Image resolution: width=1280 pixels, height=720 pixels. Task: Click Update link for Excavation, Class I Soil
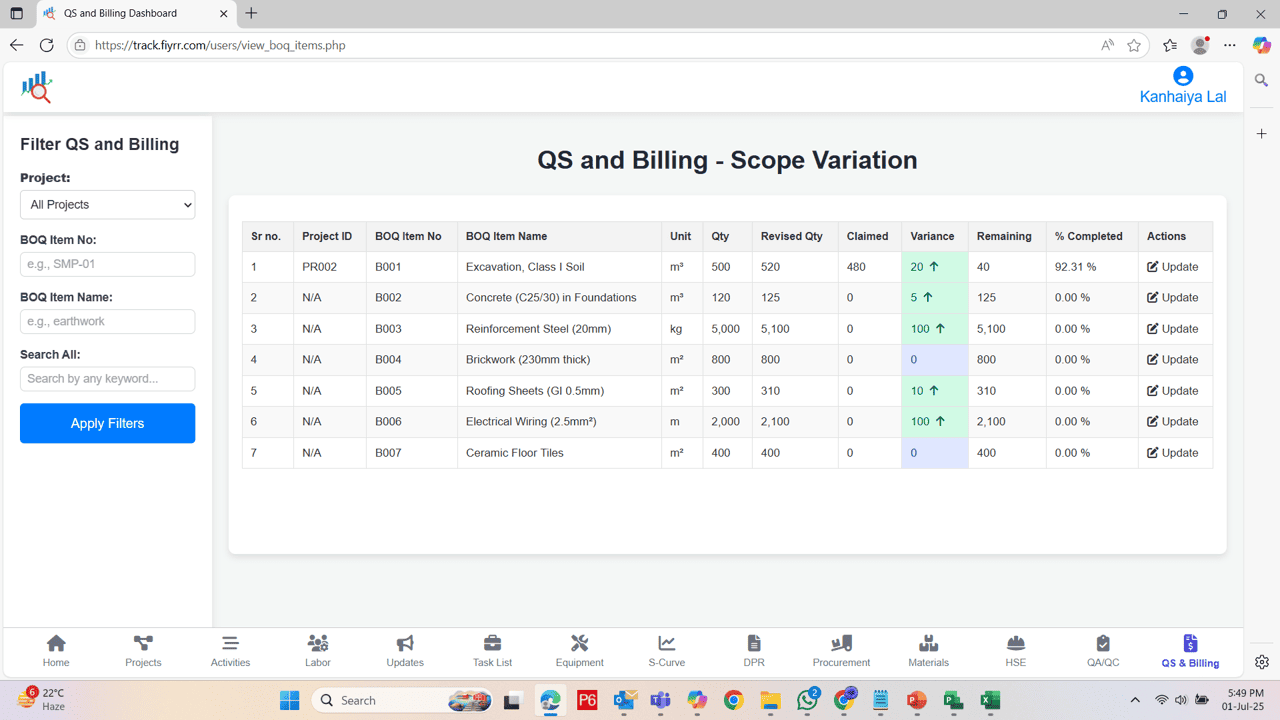point(1180,266)
